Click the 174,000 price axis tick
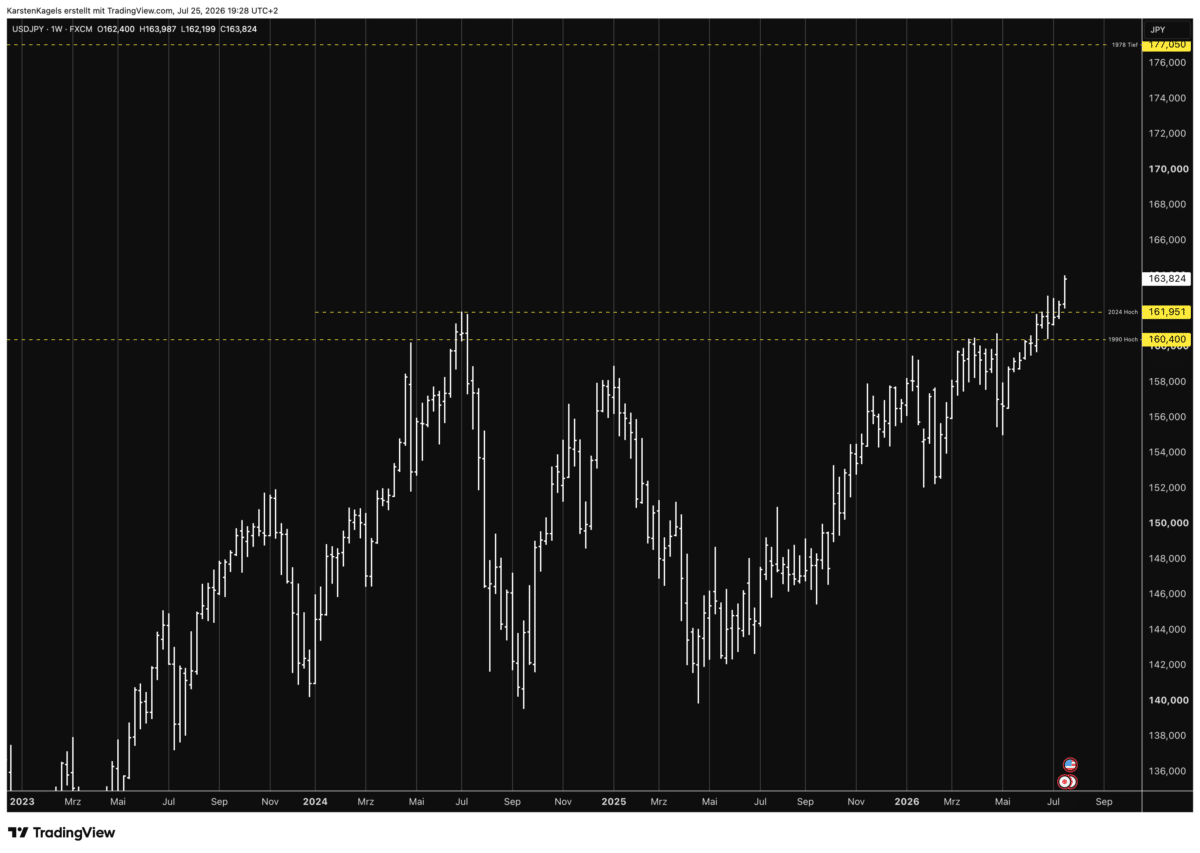The width and height of the screenshot is (1200, 853). point(1167,98)
